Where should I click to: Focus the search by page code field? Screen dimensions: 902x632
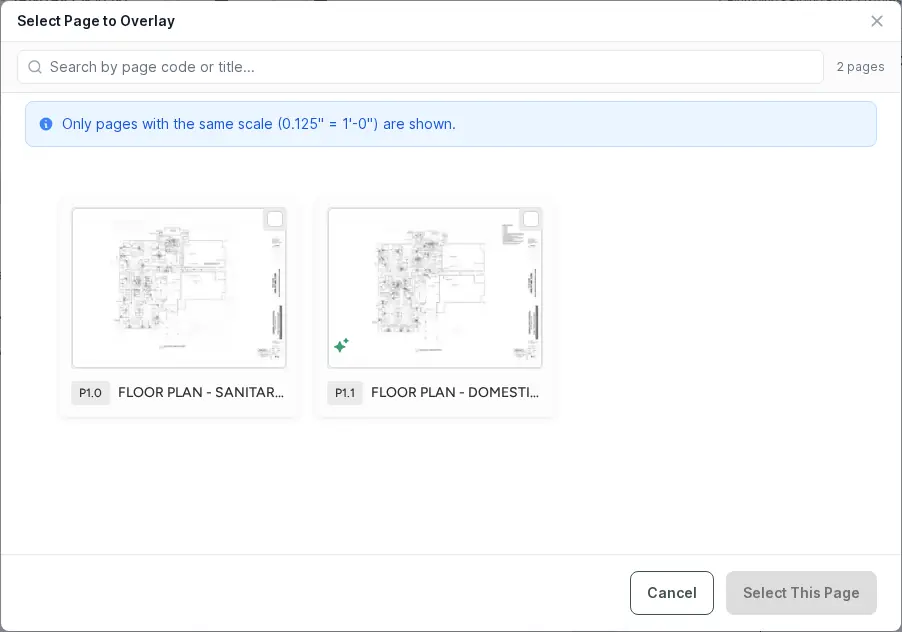tap(420, 67)
